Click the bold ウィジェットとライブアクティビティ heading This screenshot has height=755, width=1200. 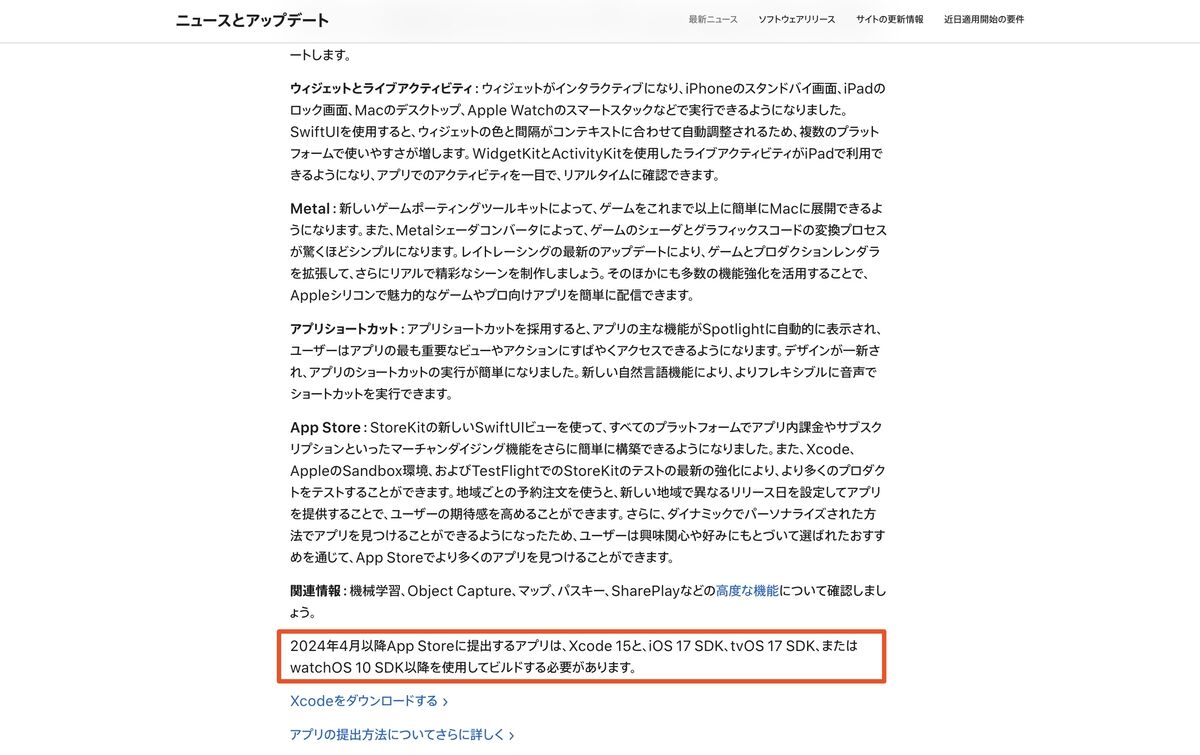pyautogui.click(x=381, y=88)
